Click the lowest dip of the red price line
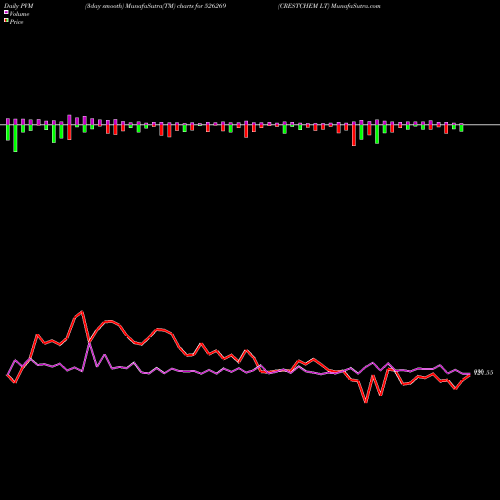Screen dimensions: 500x500 coord(366,402)
